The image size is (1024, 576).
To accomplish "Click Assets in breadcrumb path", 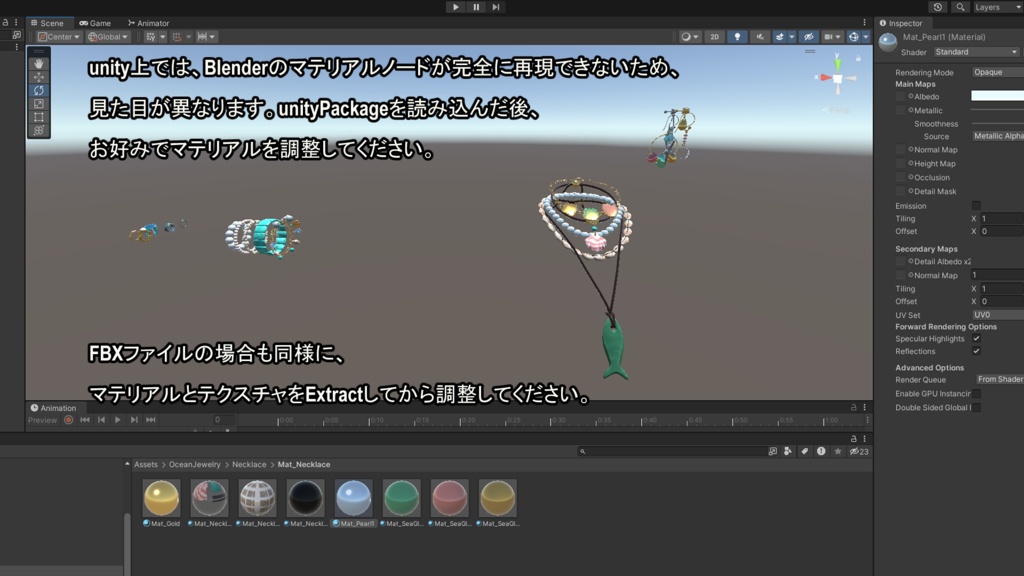I will 146,464.
